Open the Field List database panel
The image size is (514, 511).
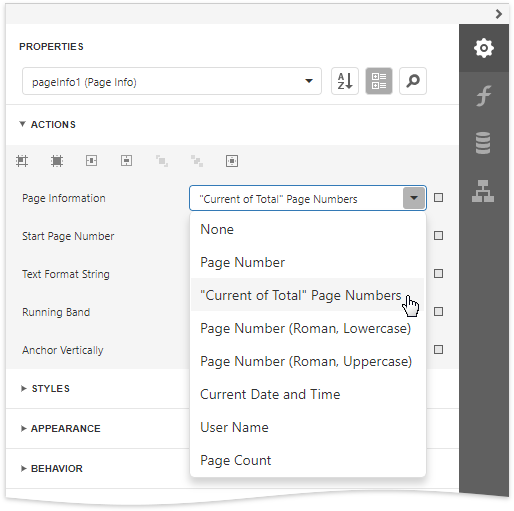(483, 143)
